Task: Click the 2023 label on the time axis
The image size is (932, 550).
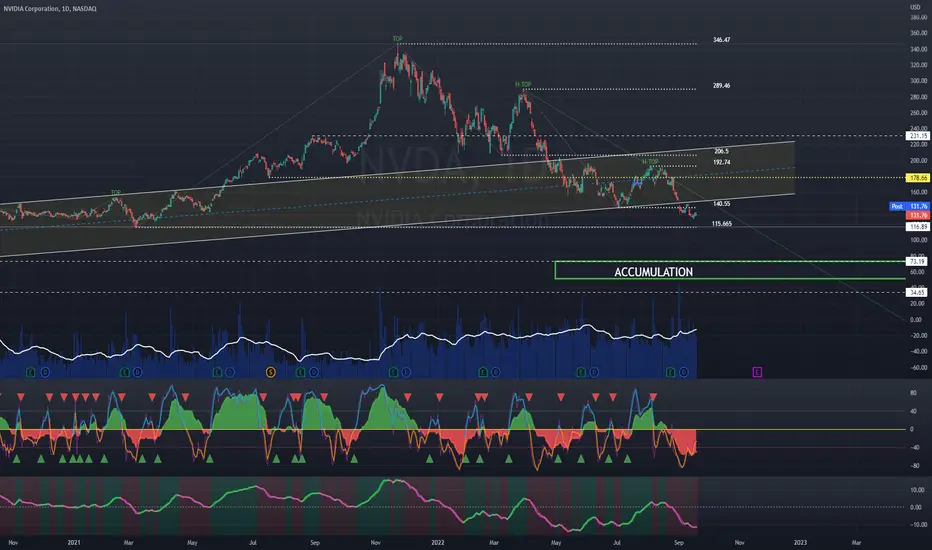Action: [801, 542]
